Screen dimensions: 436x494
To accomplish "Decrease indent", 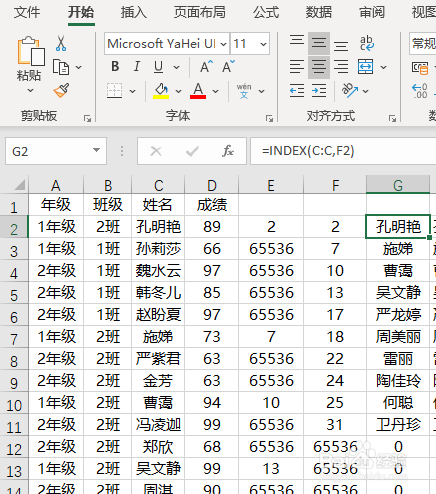I will tap(297, 91).
